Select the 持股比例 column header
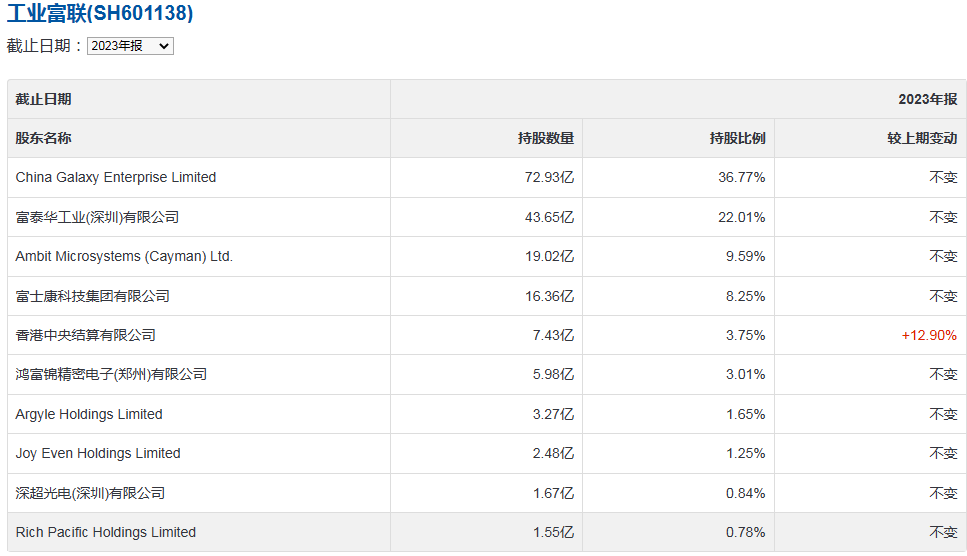967x556 pixels. 737,138
